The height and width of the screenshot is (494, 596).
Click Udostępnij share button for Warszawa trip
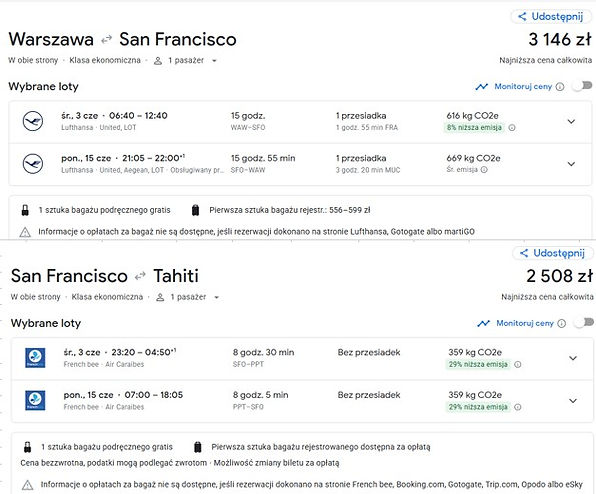(550, 16)
